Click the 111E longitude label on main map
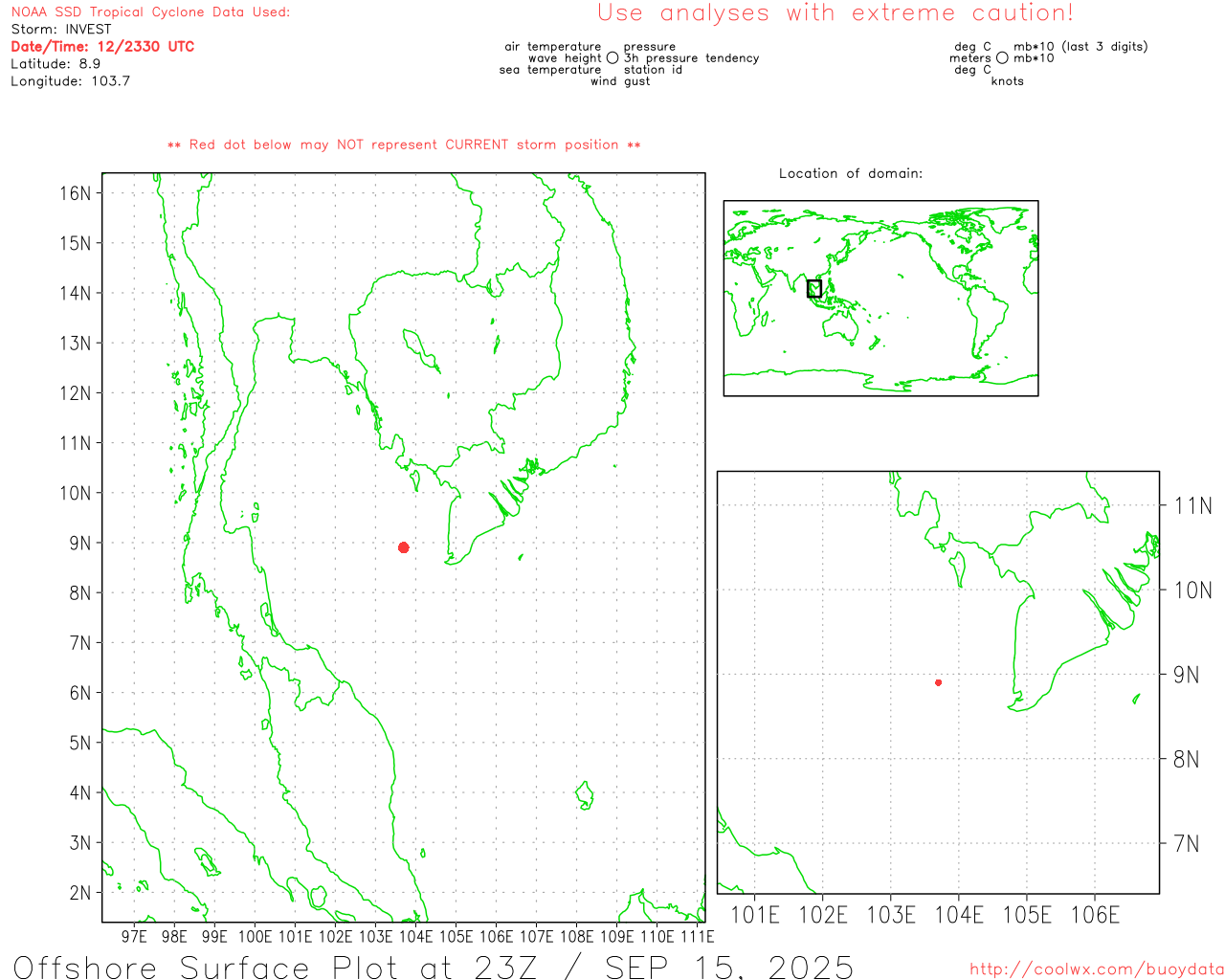 (698, 937)
